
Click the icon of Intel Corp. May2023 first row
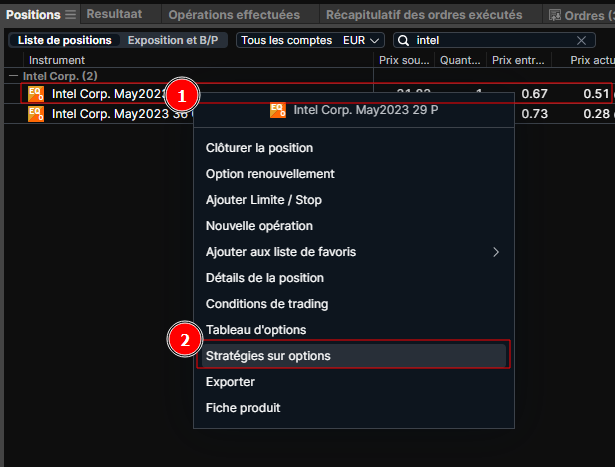pos(36,94)
